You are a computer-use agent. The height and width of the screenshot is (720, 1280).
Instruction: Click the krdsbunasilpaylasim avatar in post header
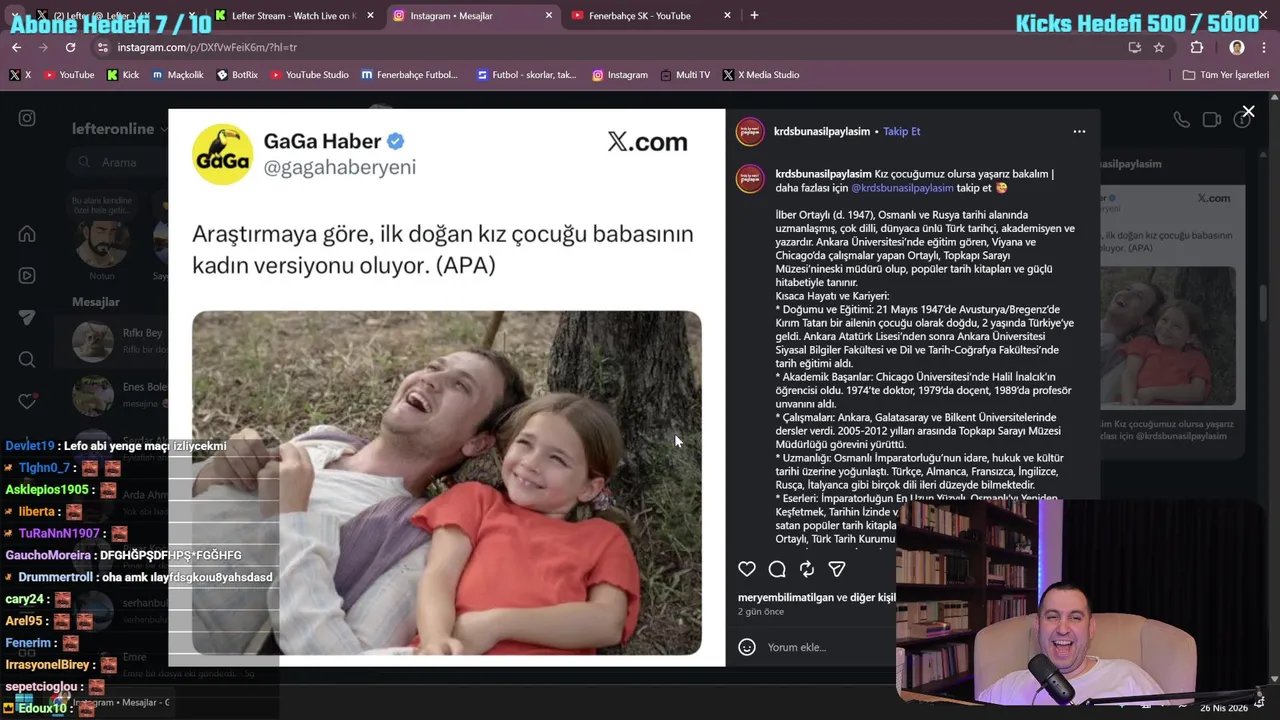750,131
